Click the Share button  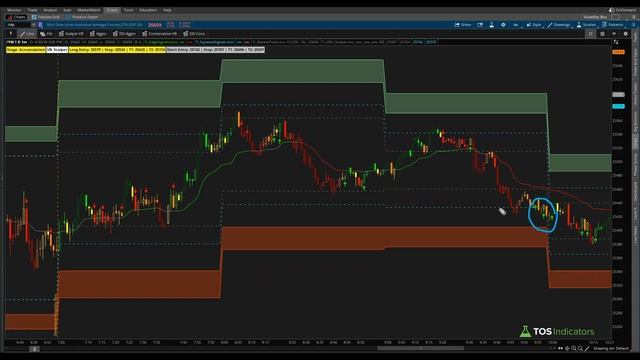(x=463, y=25)
